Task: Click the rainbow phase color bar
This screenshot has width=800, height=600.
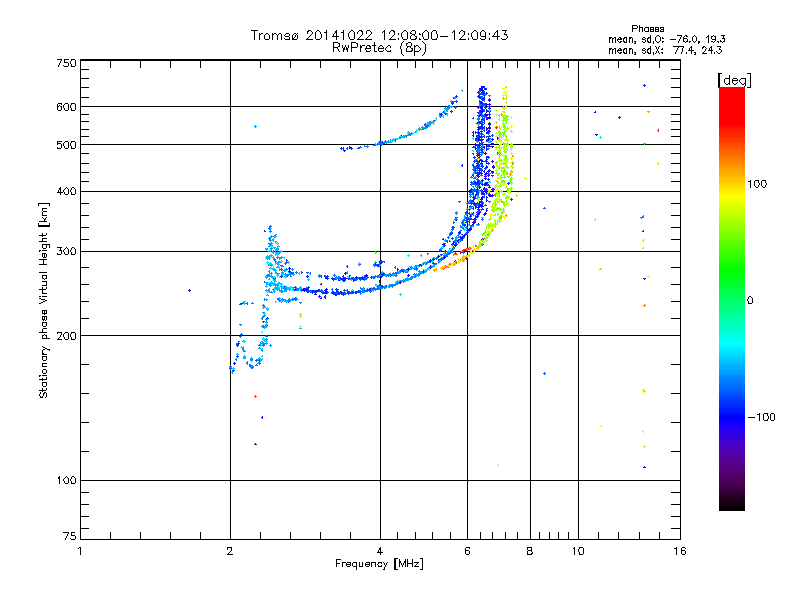Action: point(732,299)
